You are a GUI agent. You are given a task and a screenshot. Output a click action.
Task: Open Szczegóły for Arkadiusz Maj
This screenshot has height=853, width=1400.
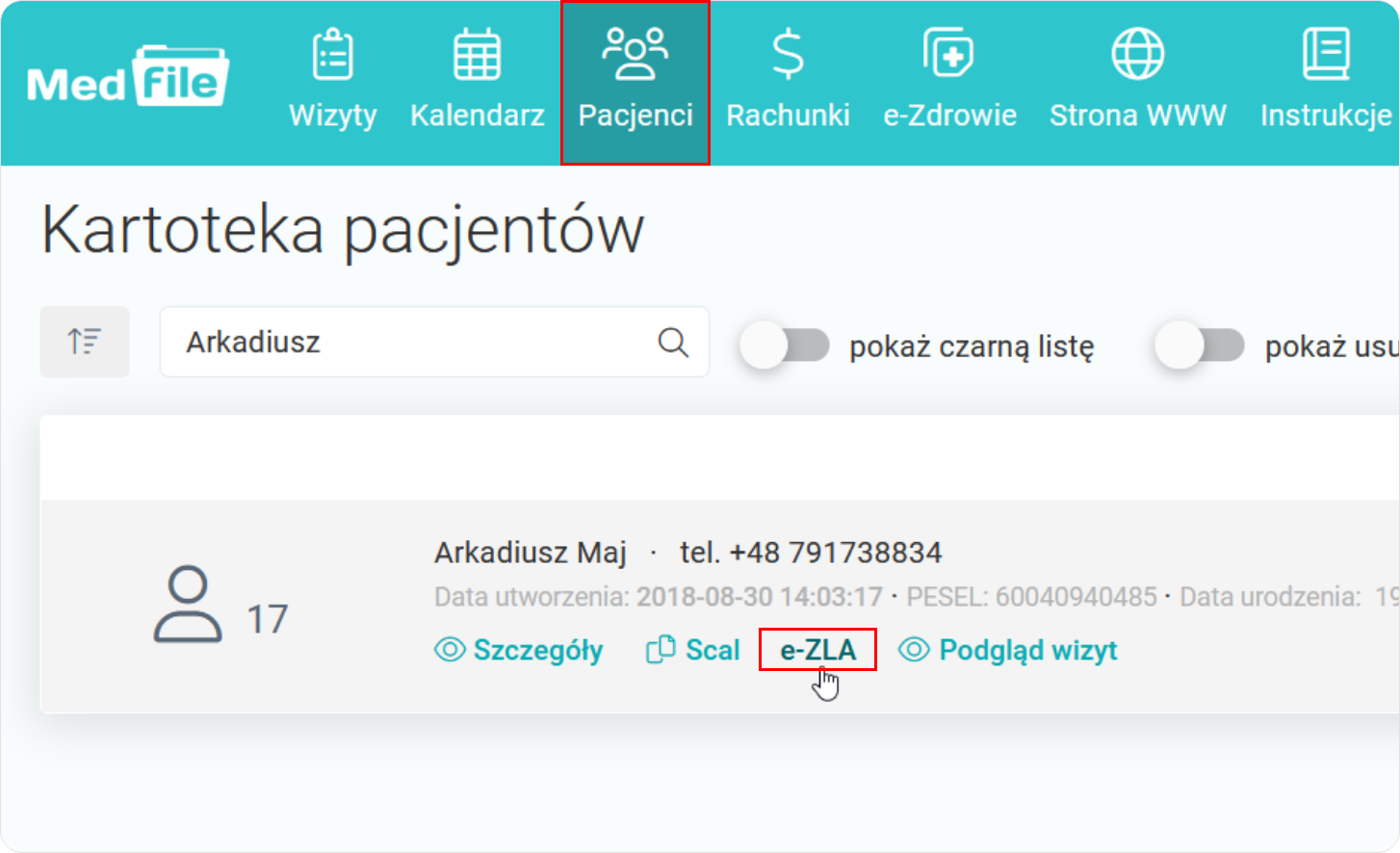point(519,651)
